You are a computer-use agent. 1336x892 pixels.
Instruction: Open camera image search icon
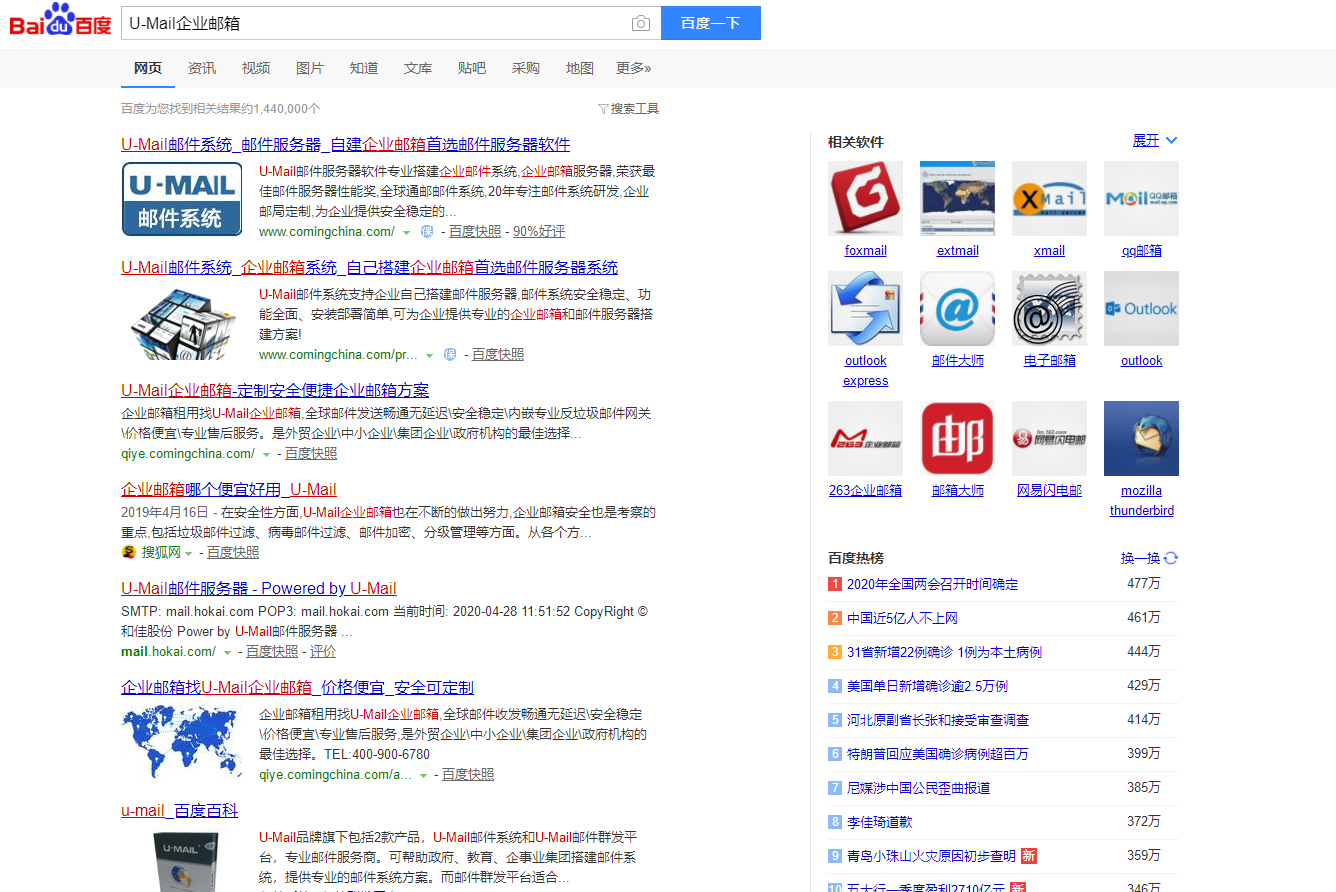click(641, 23)
